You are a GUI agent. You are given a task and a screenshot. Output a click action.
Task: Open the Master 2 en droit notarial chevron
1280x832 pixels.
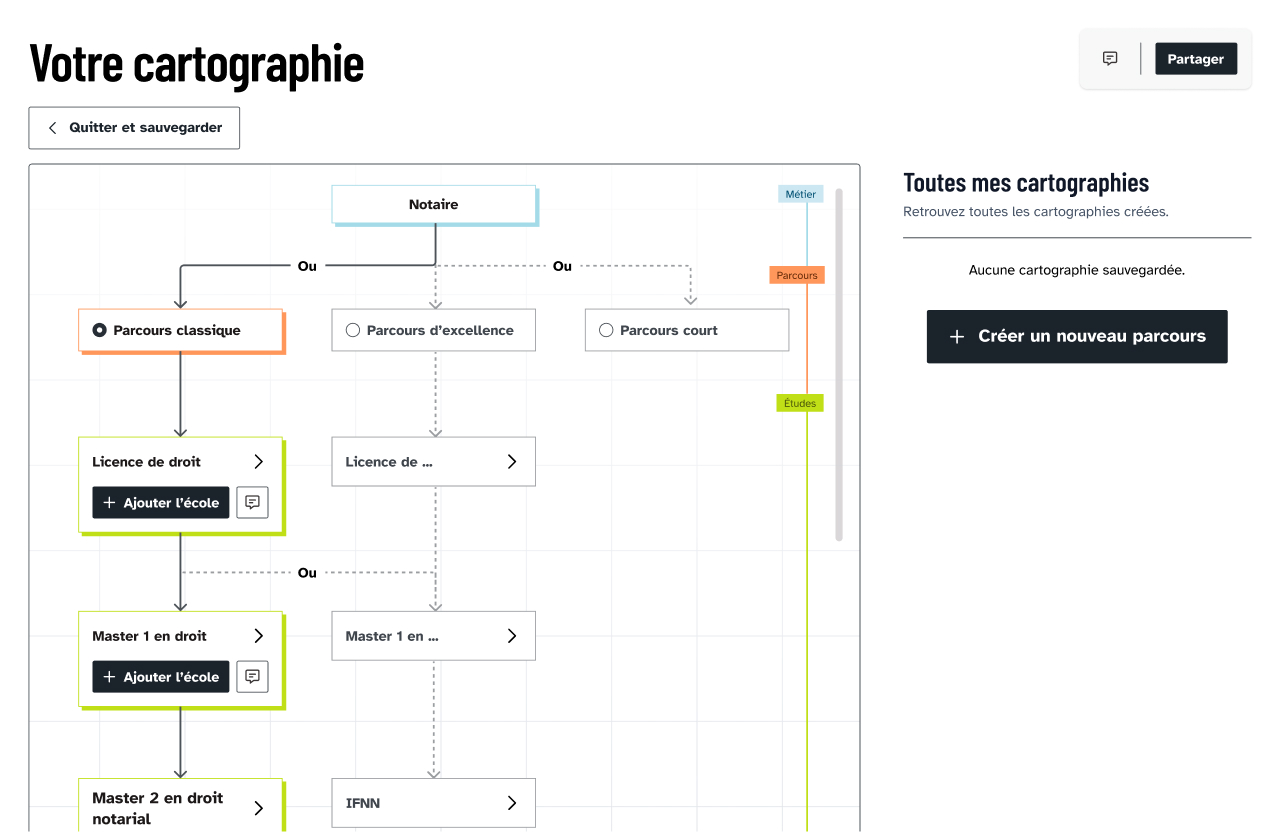tap(258, 808)
